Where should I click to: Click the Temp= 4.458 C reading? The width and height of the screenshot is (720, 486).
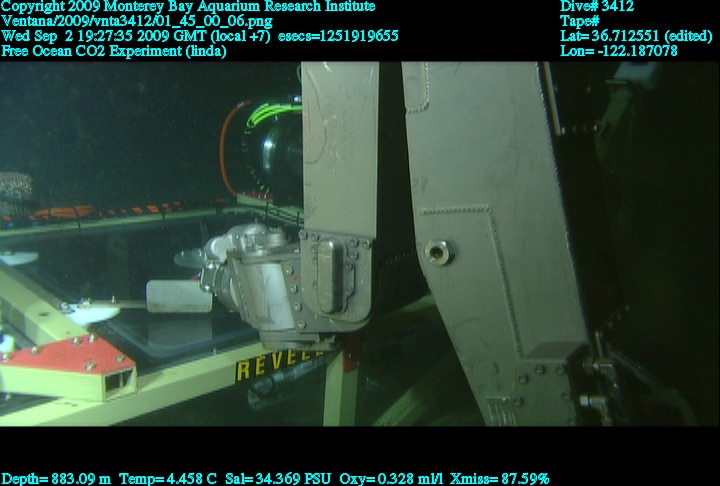click(x=168, y=479)
